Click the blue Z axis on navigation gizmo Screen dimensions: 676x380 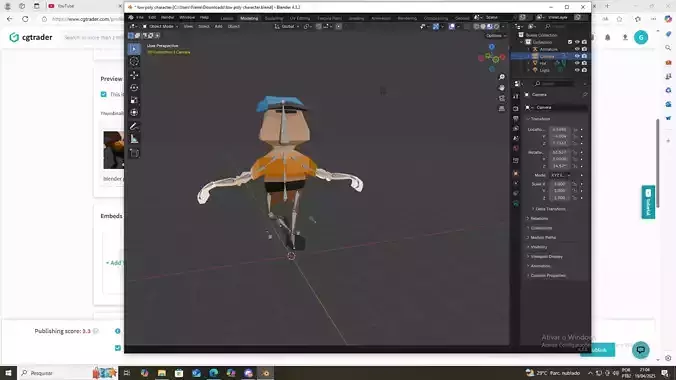[491, 47]
